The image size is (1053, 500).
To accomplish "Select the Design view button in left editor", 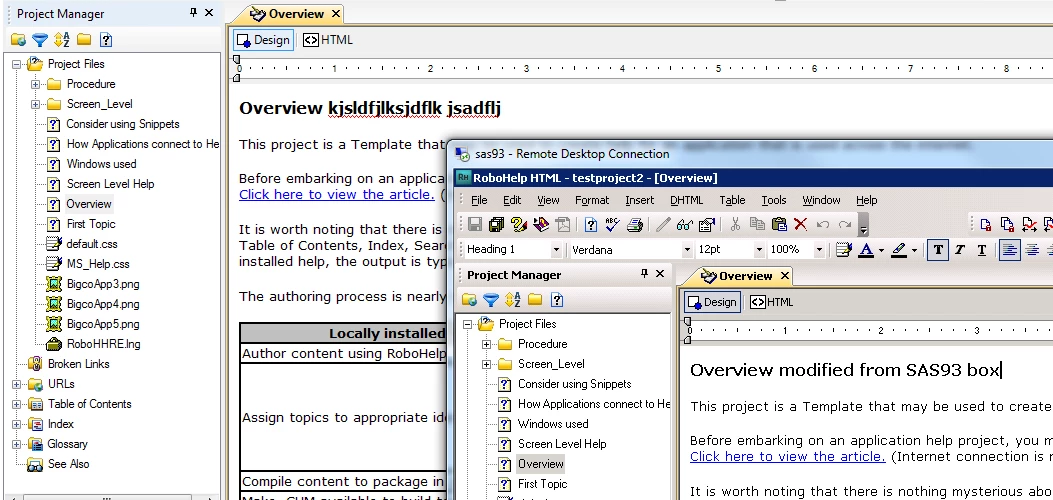I will click(x=263, y=40).
